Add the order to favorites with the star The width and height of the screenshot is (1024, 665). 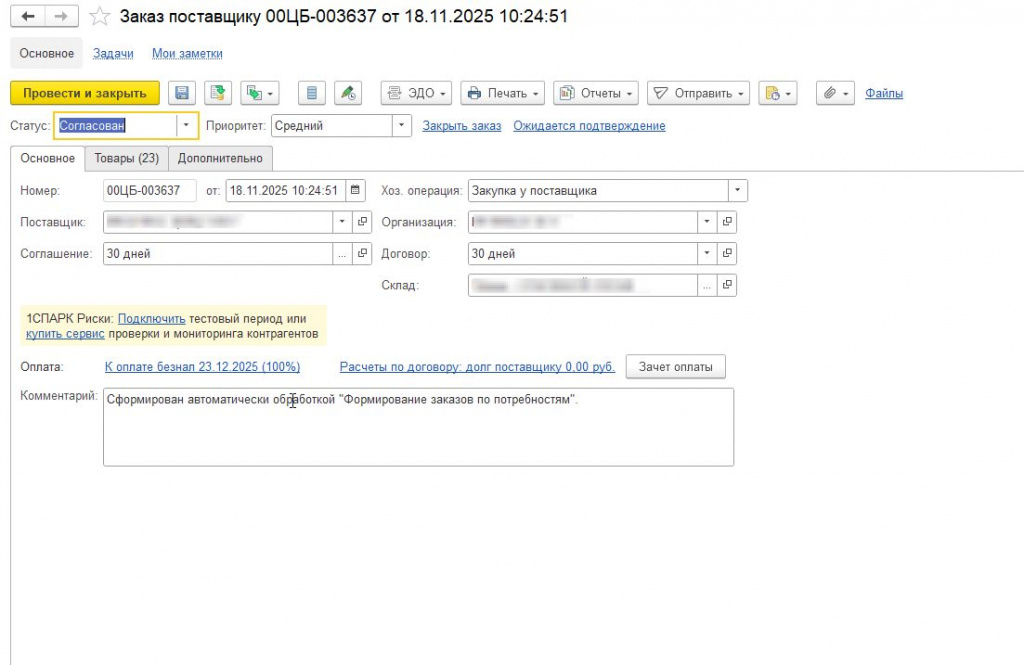click(99, 16)
